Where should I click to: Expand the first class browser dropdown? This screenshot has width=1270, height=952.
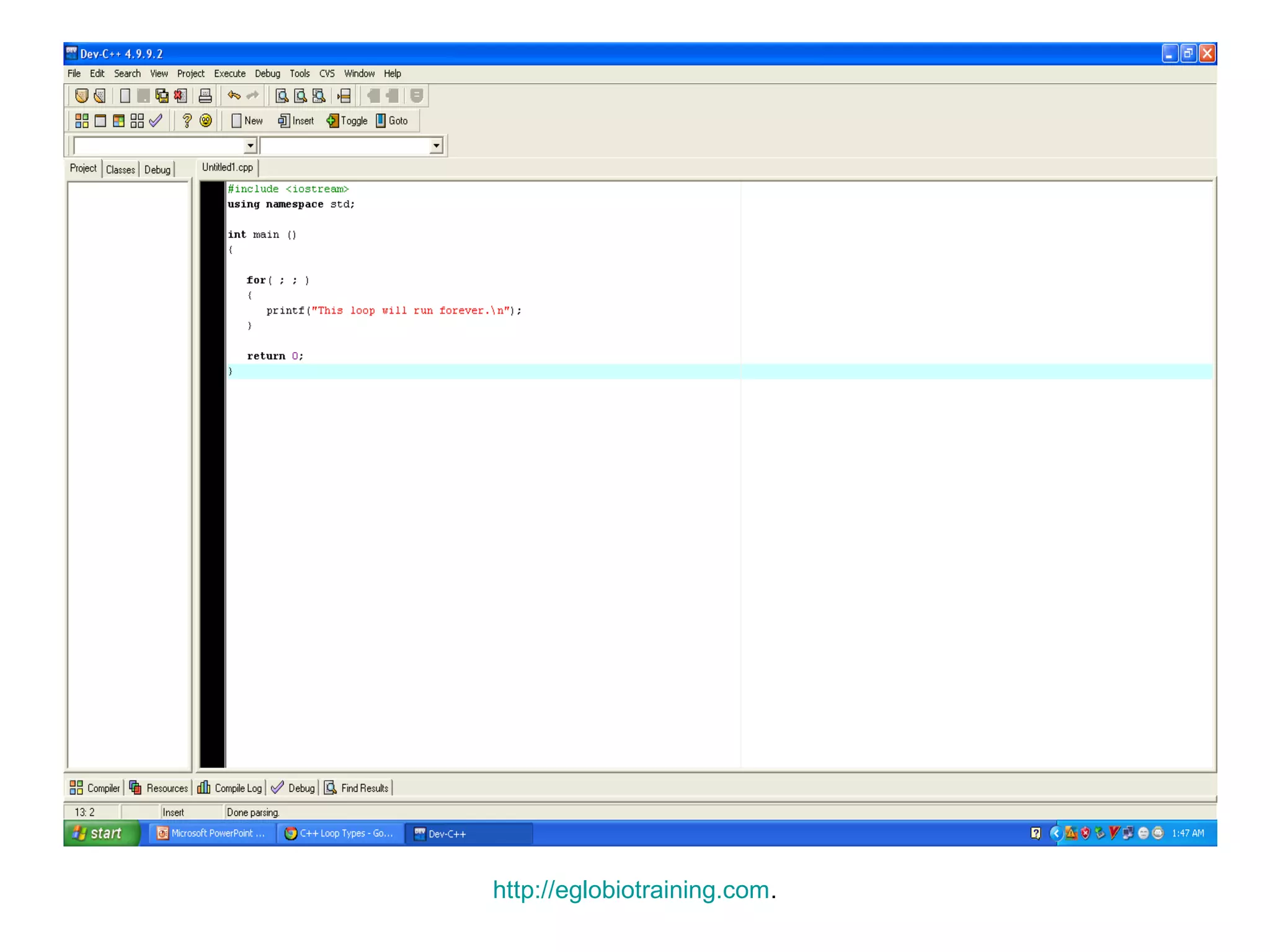(x=250, y=146)
